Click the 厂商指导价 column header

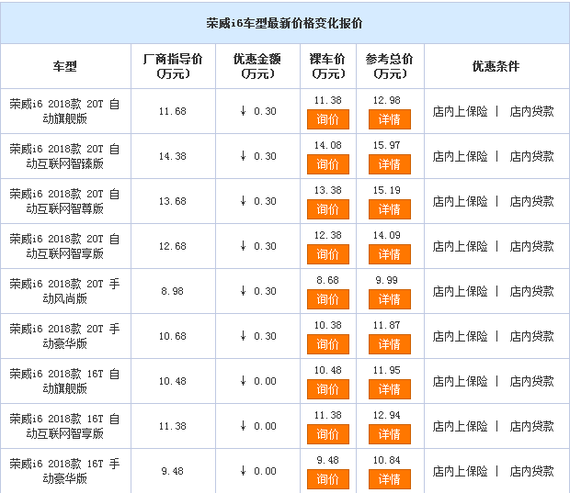(x=173, y=66)
